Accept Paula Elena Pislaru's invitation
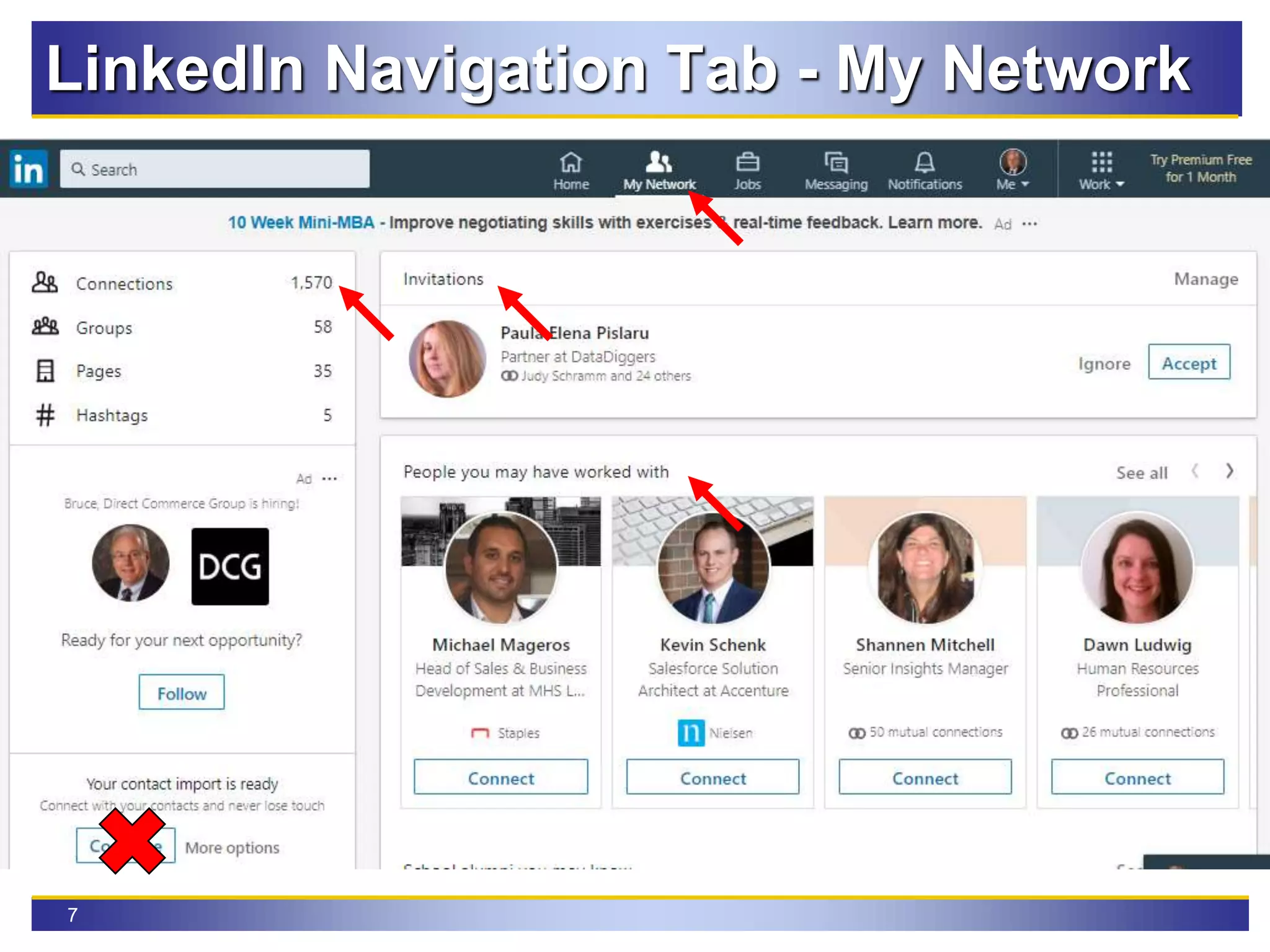Screen dimensions: 1270x952 click(1189, 362)
